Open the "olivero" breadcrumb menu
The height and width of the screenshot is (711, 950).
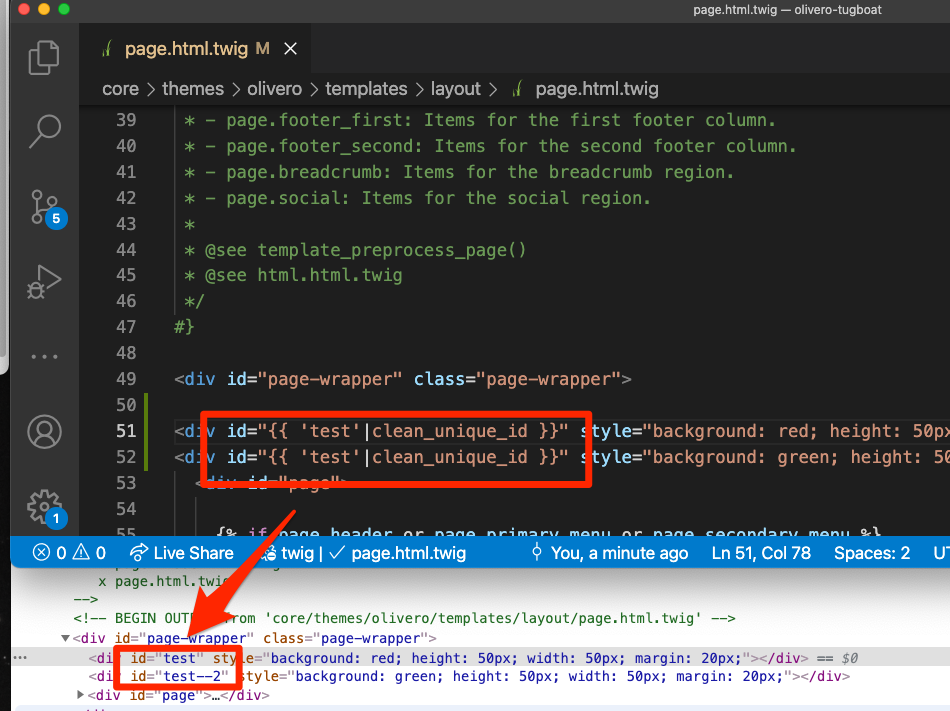coord(273,89)
